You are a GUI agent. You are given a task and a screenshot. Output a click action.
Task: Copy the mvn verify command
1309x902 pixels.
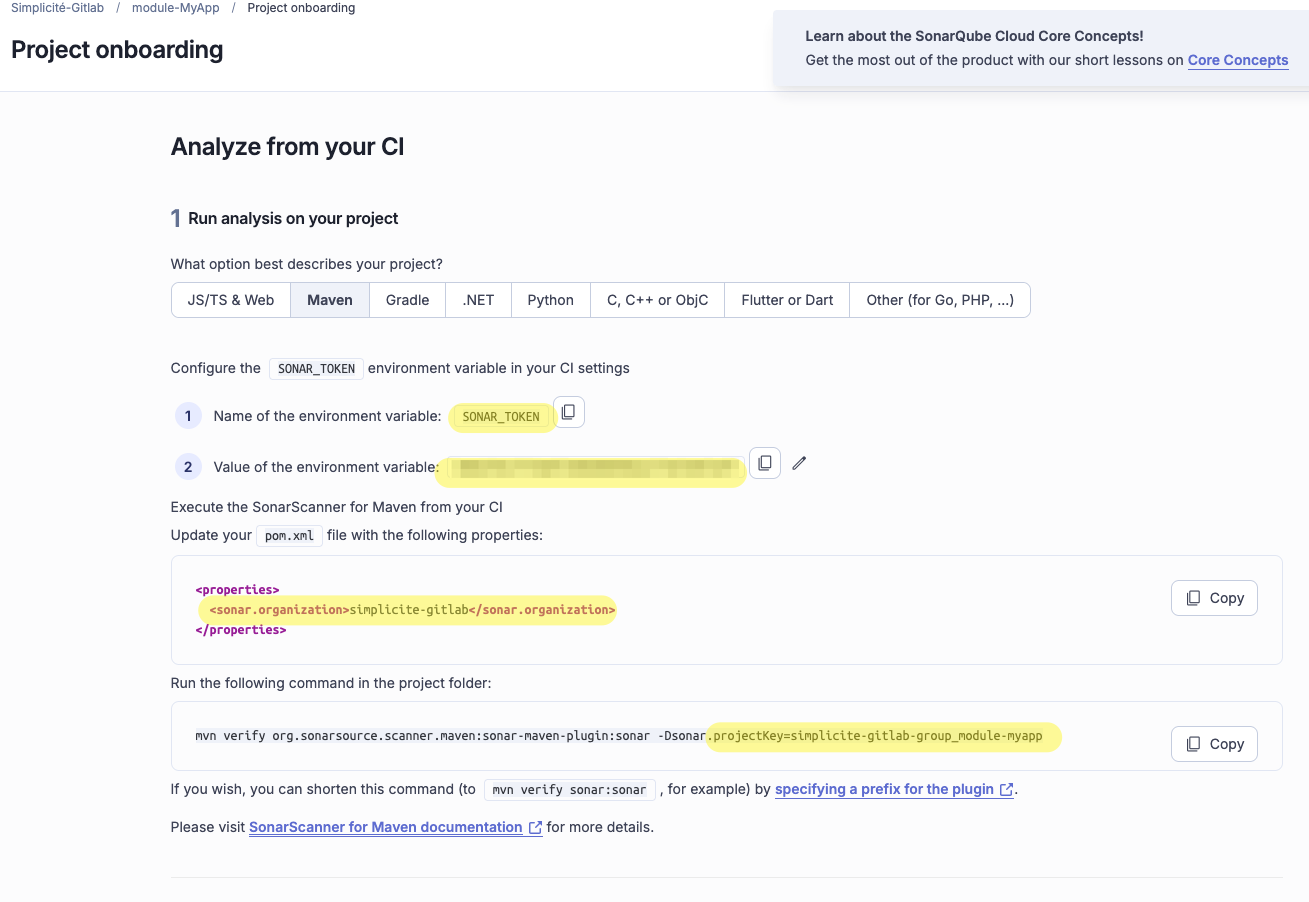click(1214, 744)
